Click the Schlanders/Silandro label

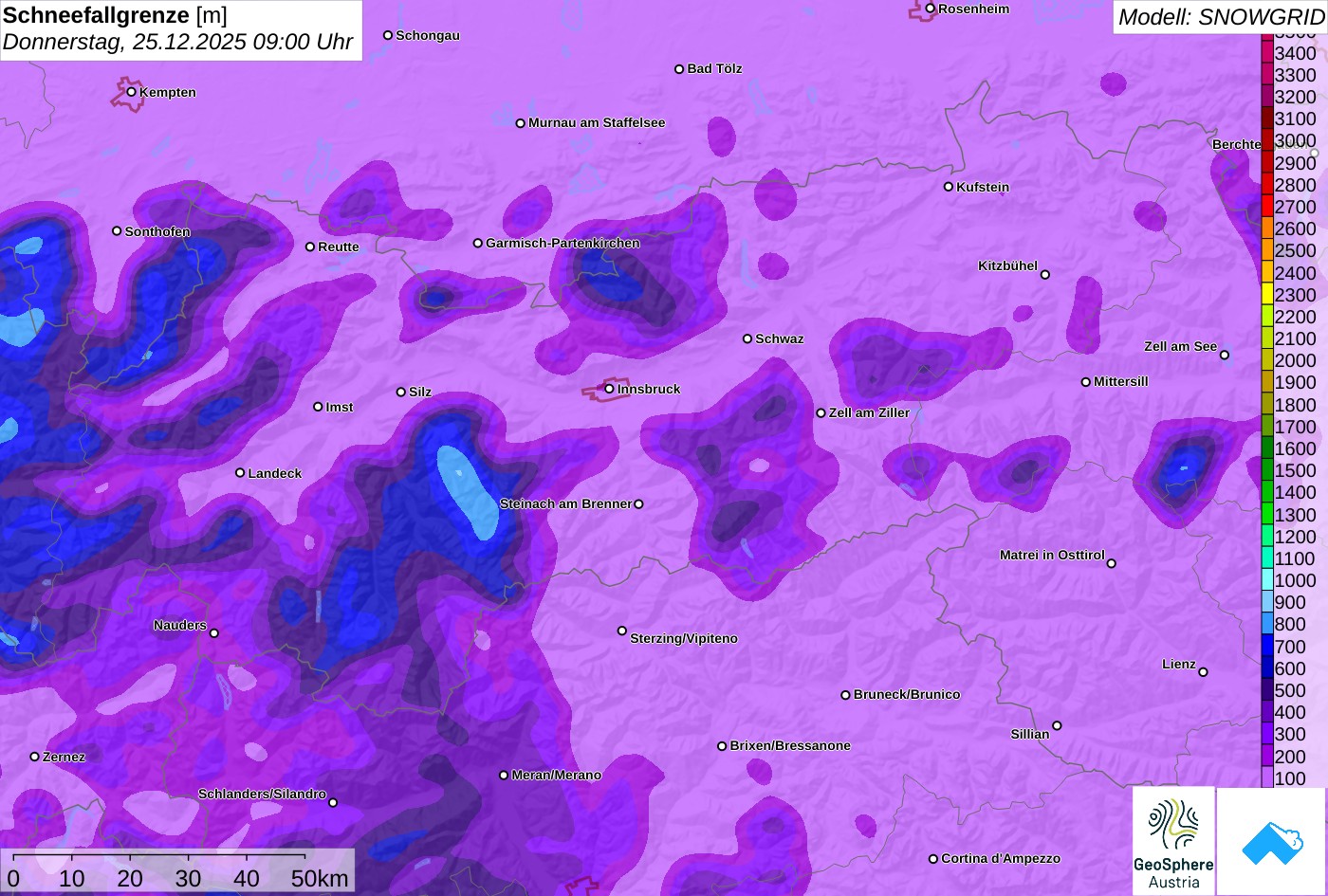262,794
